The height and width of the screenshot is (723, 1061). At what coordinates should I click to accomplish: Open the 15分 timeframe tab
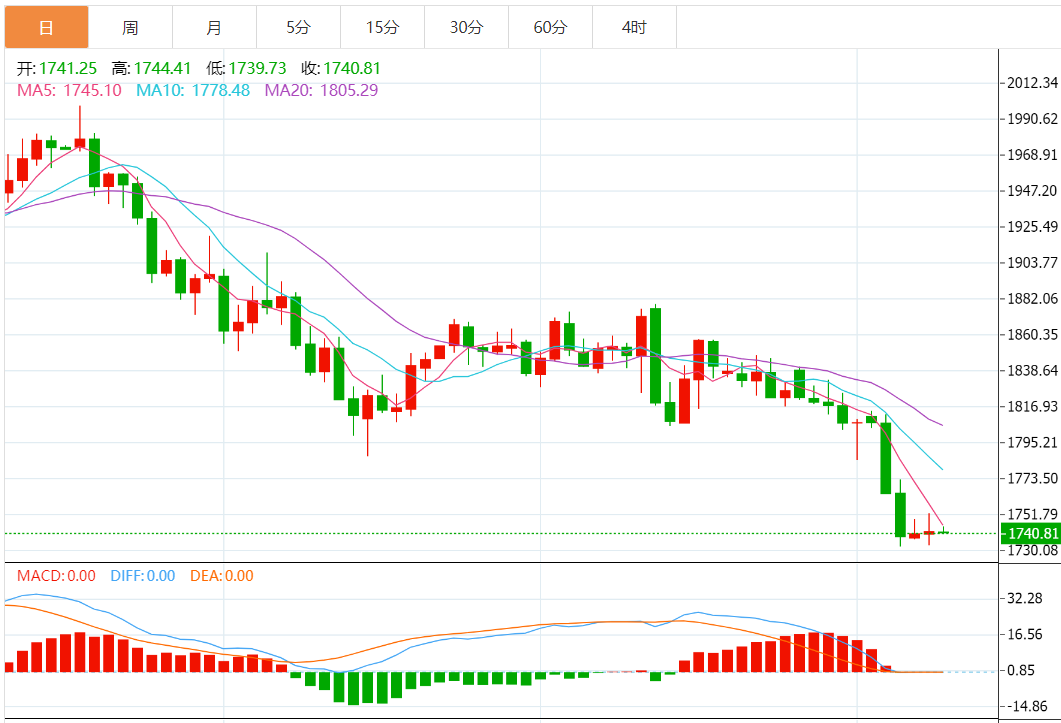point(382,27)
